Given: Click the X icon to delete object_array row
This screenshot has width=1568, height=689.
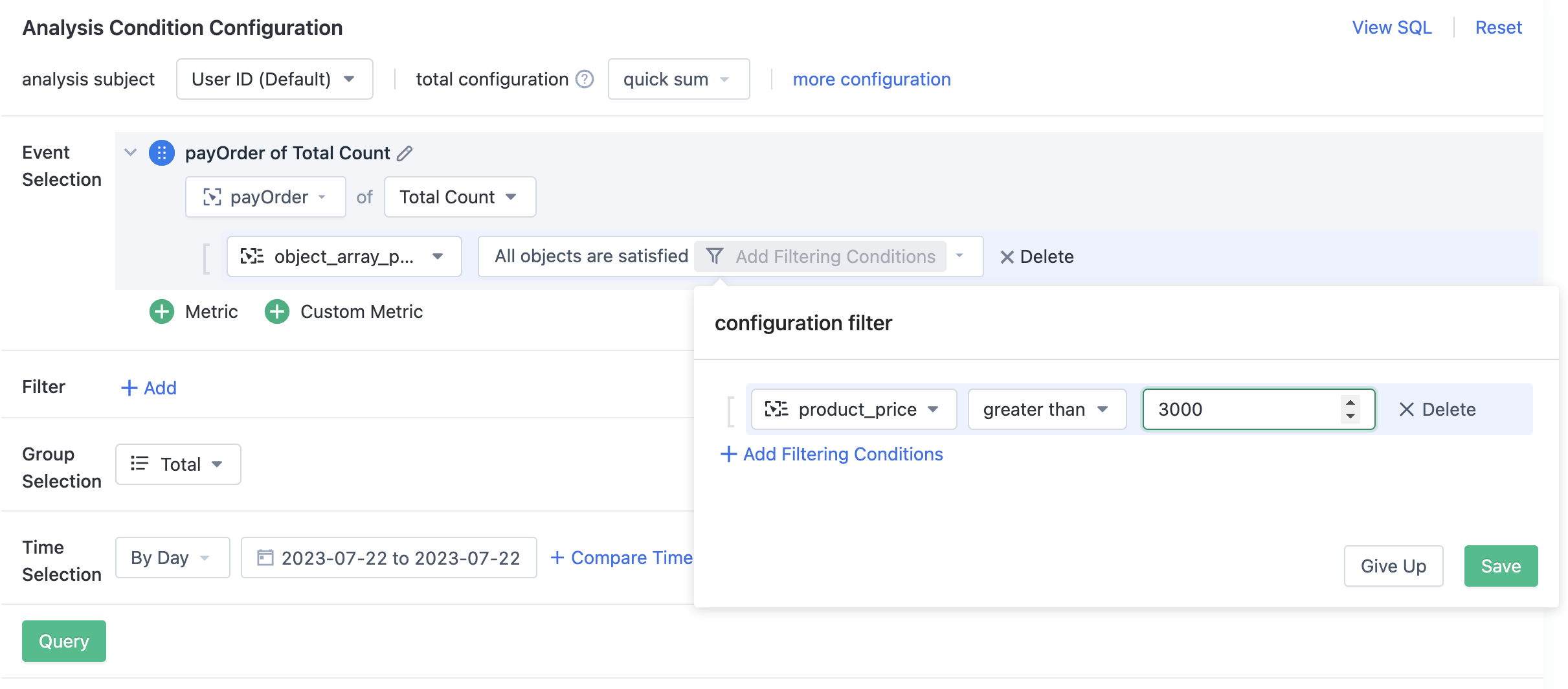Looking at the screenshot, I should click(x=1007, y=257).
